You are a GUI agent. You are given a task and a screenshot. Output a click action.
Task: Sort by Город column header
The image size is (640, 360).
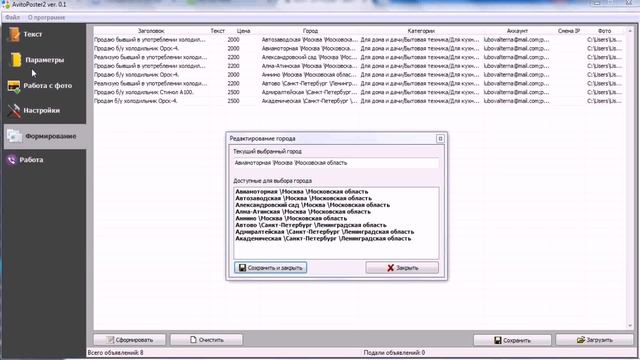pos(310,31)
